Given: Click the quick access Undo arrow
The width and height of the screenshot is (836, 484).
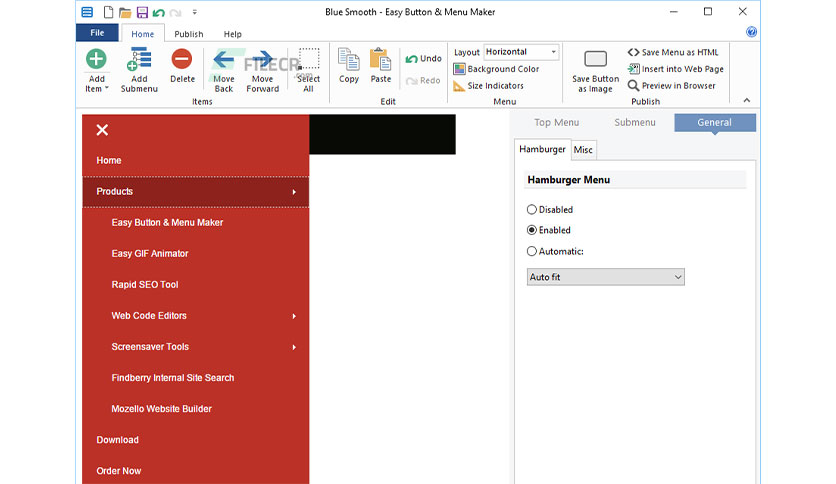Looking at the screenshot, I should 158,12.
